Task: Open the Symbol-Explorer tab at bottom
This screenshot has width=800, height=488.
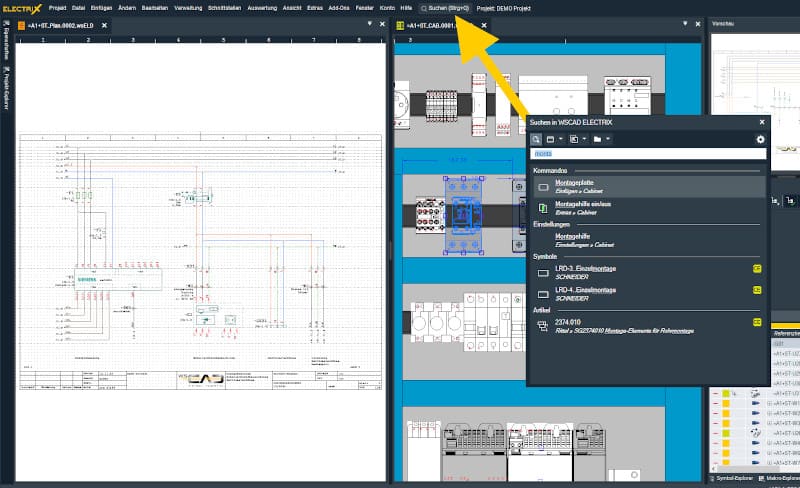Action: click(x=735, y=480)
